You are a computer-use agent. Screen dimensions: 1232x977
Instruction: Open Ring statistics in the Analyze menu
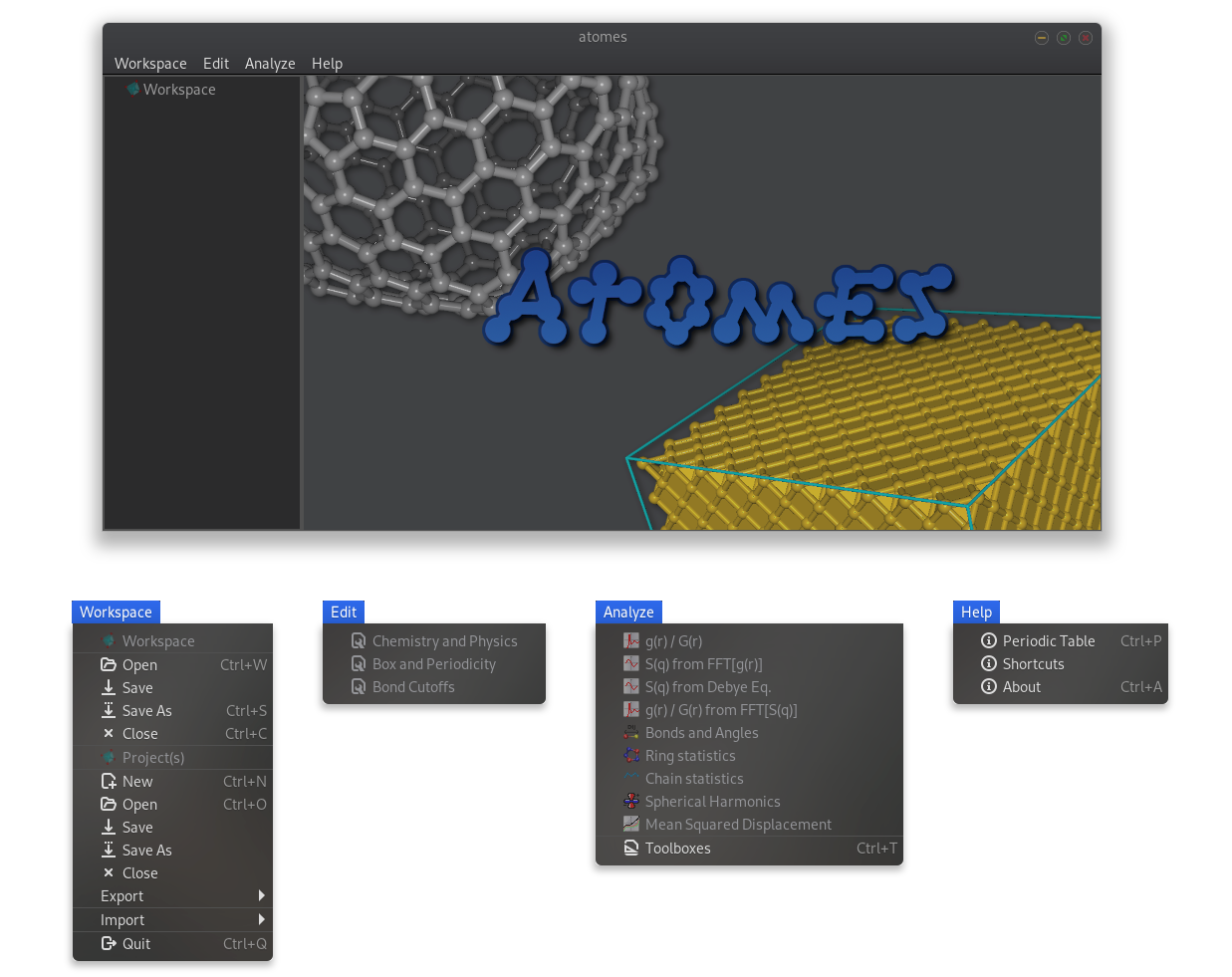coord(689,756)
